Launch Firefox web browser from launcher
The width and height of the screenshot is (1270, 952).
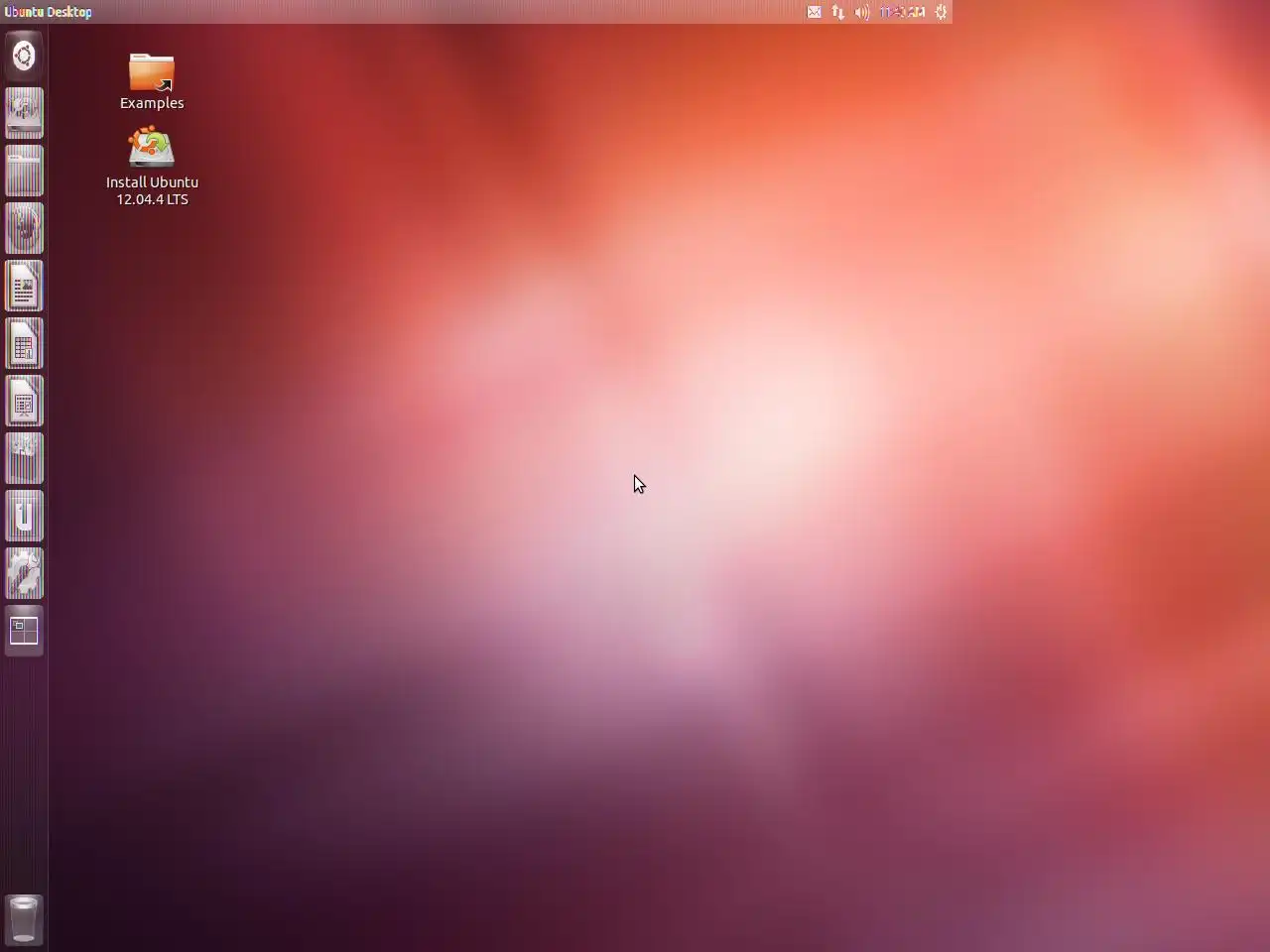pyautogui.click(x=24, y=228)
